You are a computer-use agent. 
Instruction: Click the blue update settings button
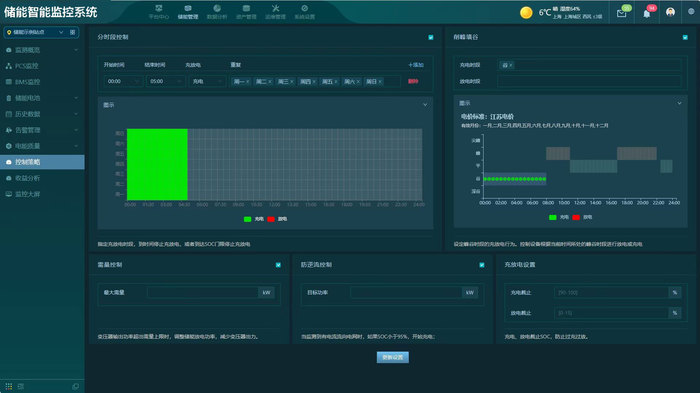393,357
